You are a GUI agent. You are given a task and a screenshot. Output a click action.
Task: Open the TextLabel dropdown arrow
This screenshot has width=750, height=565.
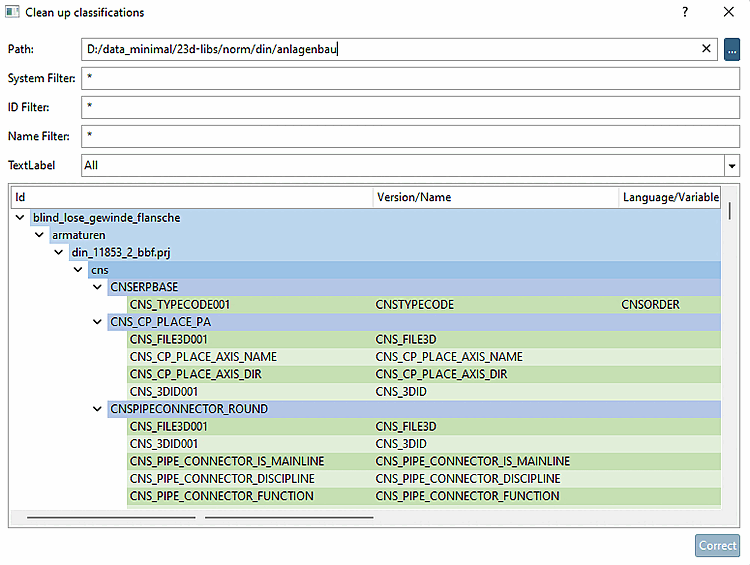point(732,166)
